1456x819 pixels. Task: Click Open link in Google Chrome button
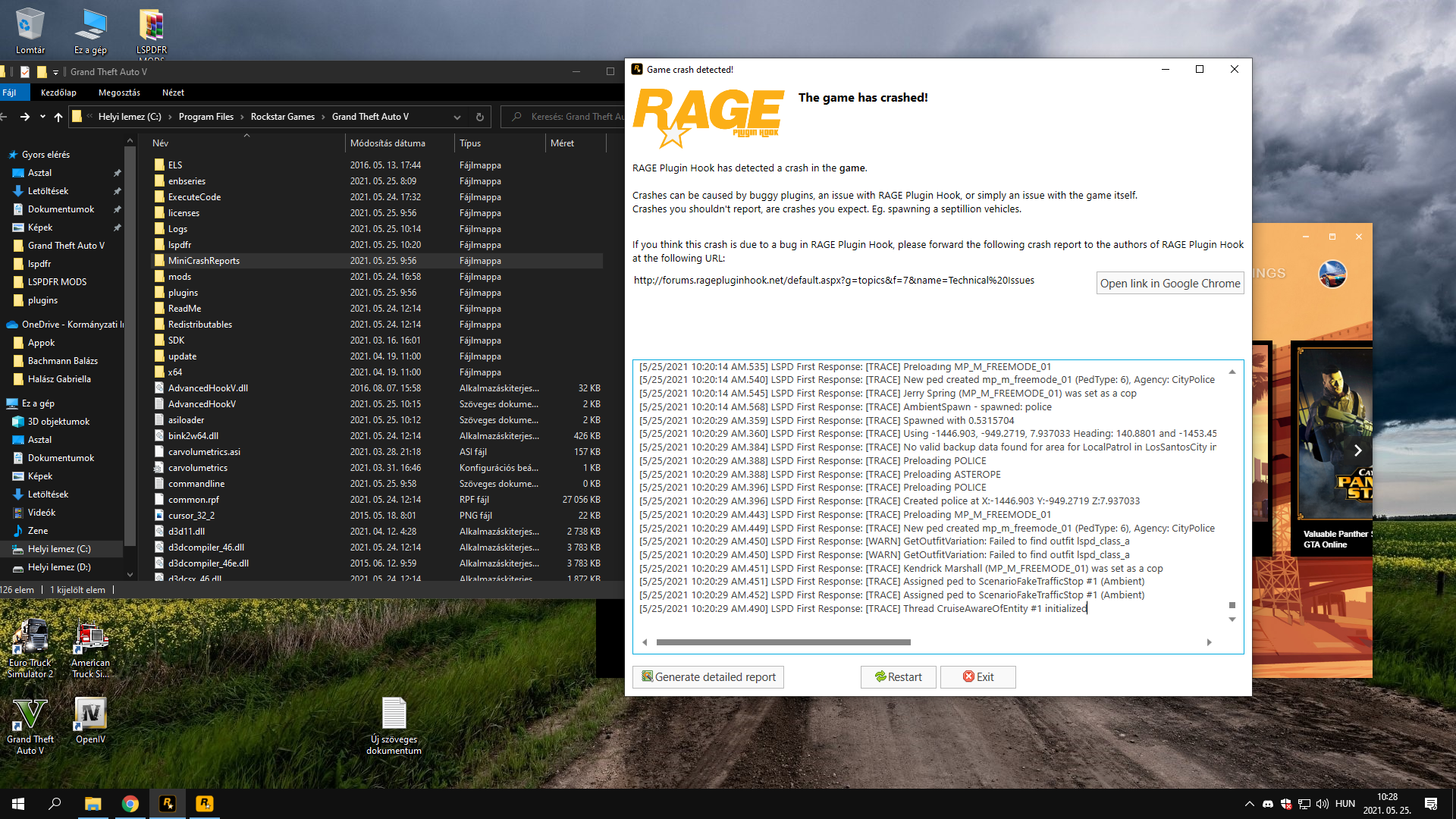tap(1169, 284)
